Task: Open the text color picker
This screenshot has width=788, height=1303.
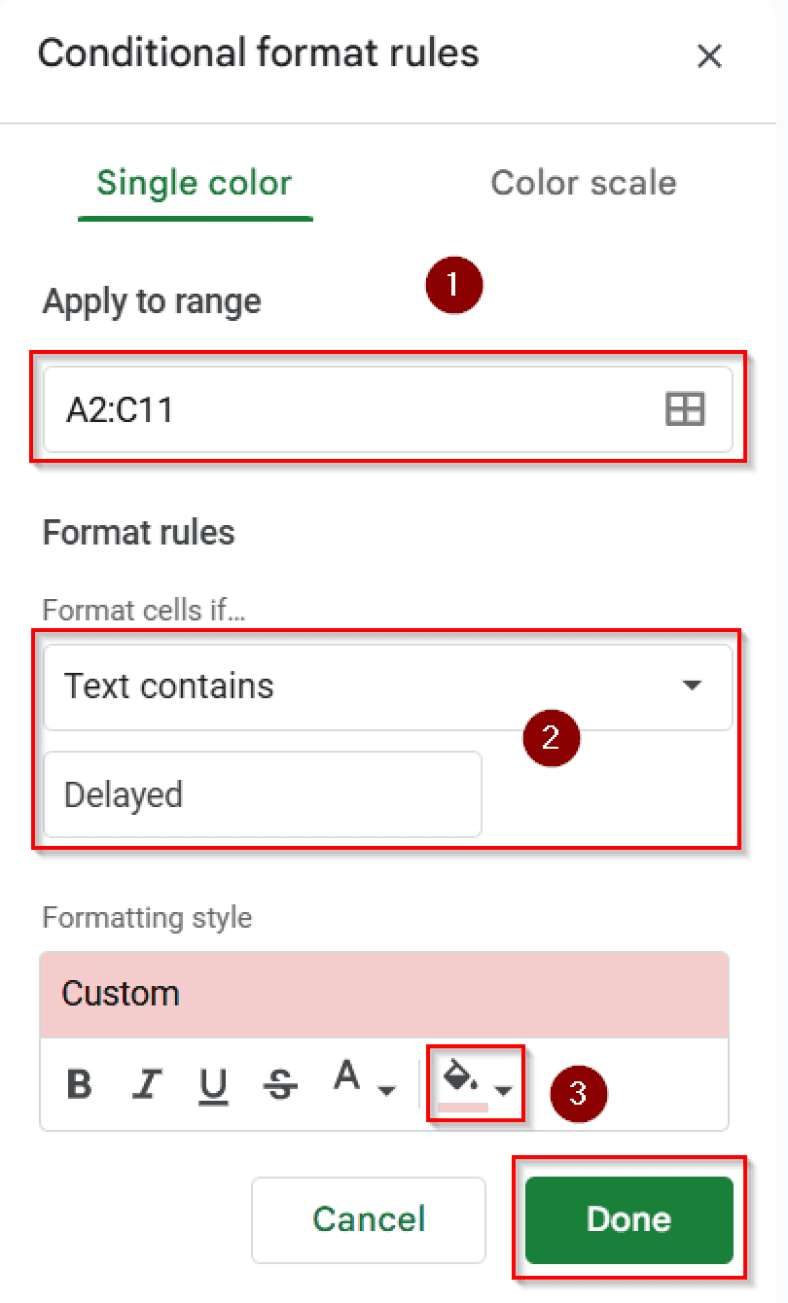Action: pyautogui.click(x=347, y=1076)
